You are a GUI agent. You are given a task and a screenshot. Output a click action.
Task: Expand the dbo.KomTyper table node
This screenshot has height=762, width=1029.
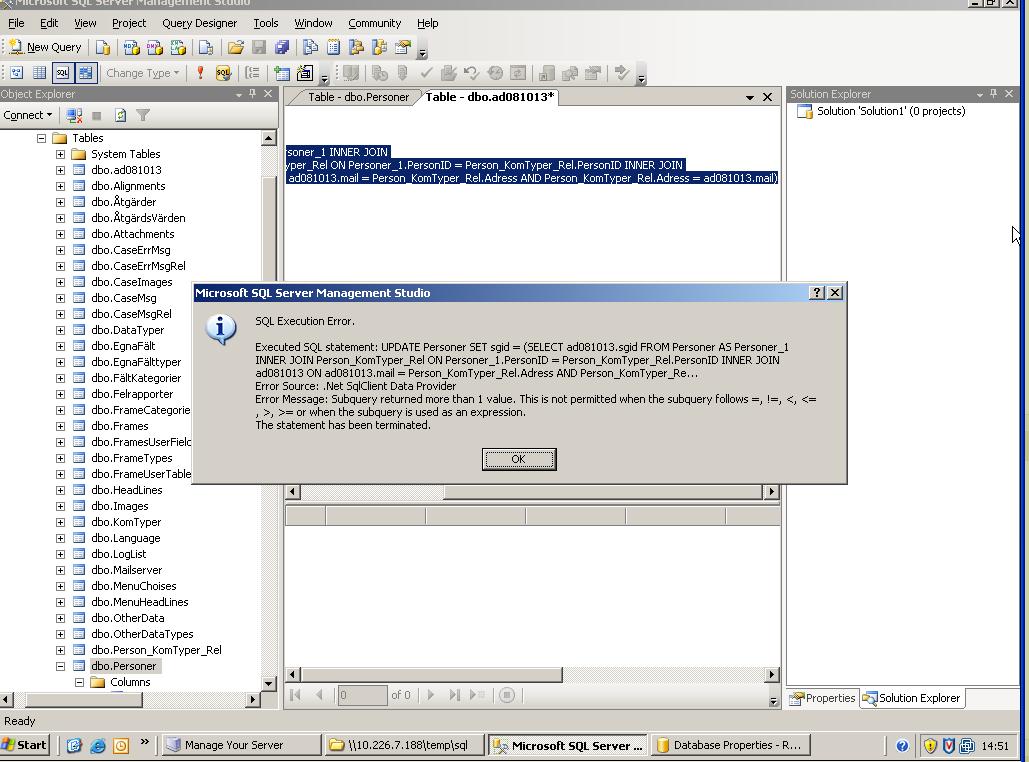[60, 522]
